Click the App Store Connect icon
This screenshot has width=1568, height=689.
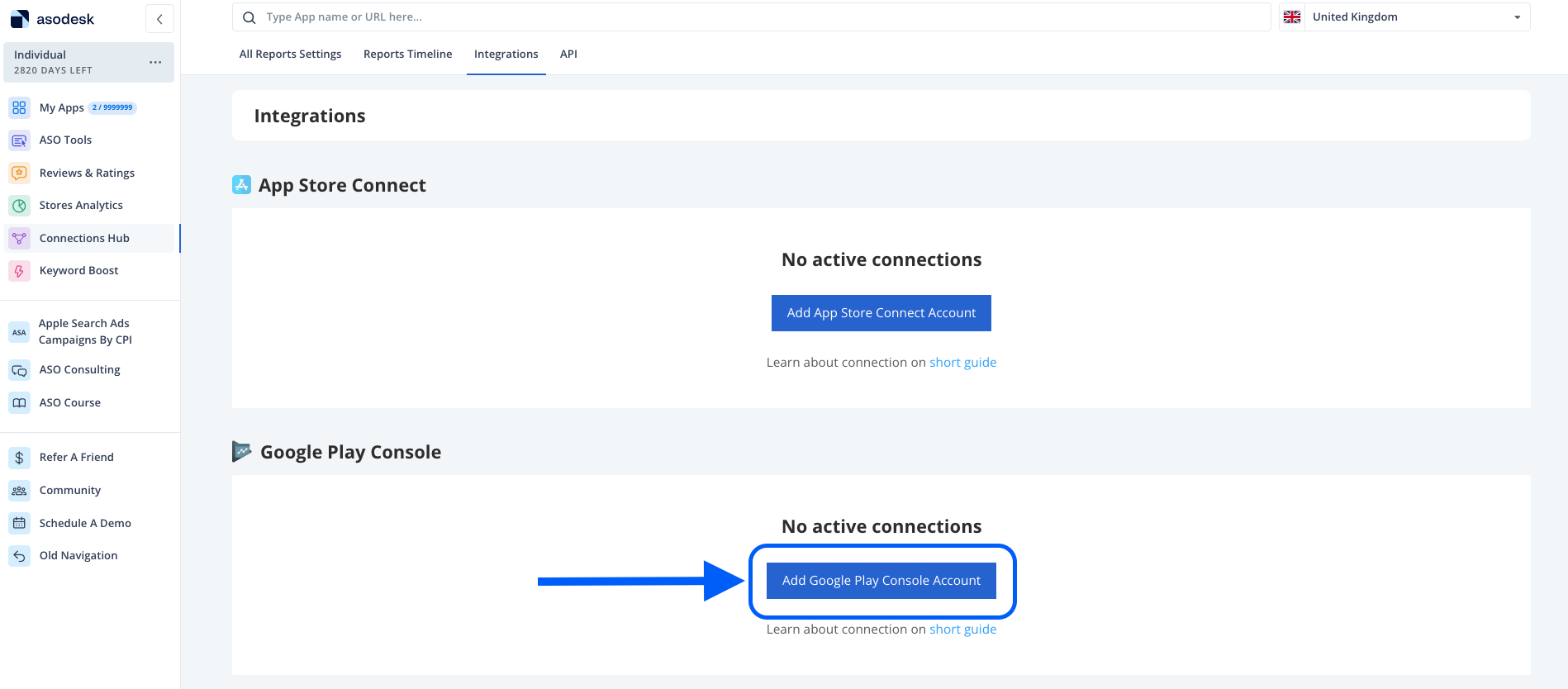pos(241,184)
